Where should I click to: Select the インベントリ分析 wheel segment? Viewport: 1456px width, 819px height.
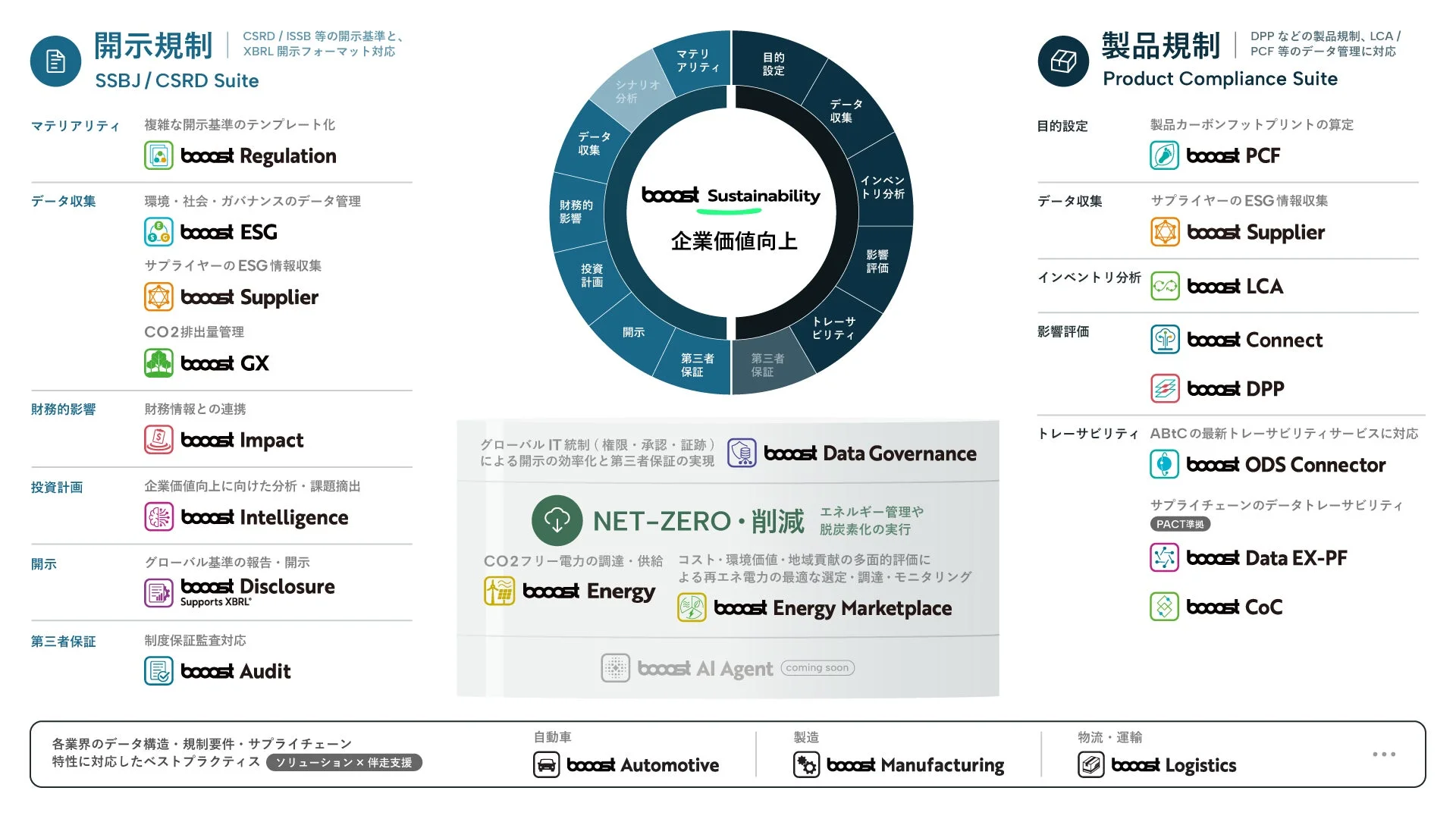pos(883,187)
